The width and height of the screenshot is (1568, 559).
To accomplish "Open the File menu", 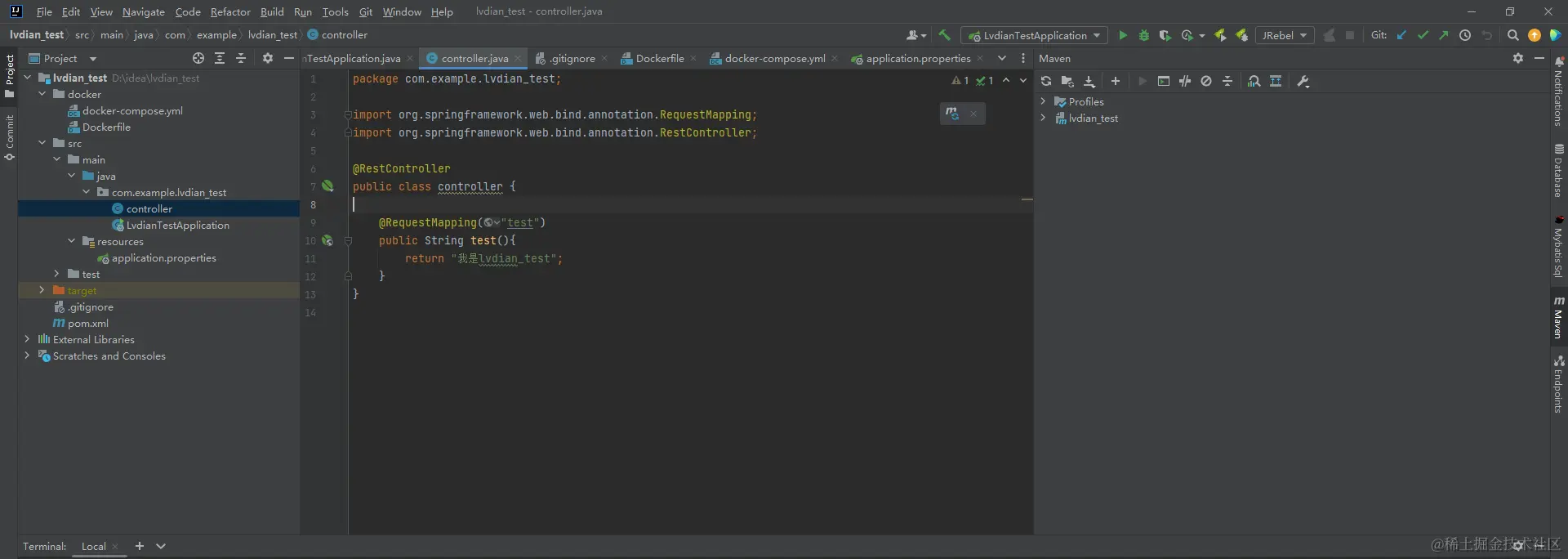I will pyautogui.click(x=44, y=11).
